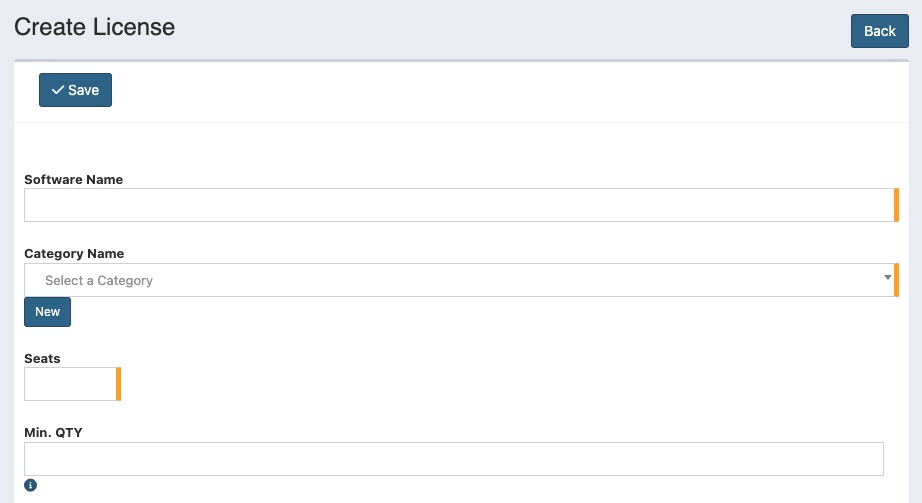The image size is (922, 503).
Task: Focus the Software Name text field
Action: pos(458,205)
